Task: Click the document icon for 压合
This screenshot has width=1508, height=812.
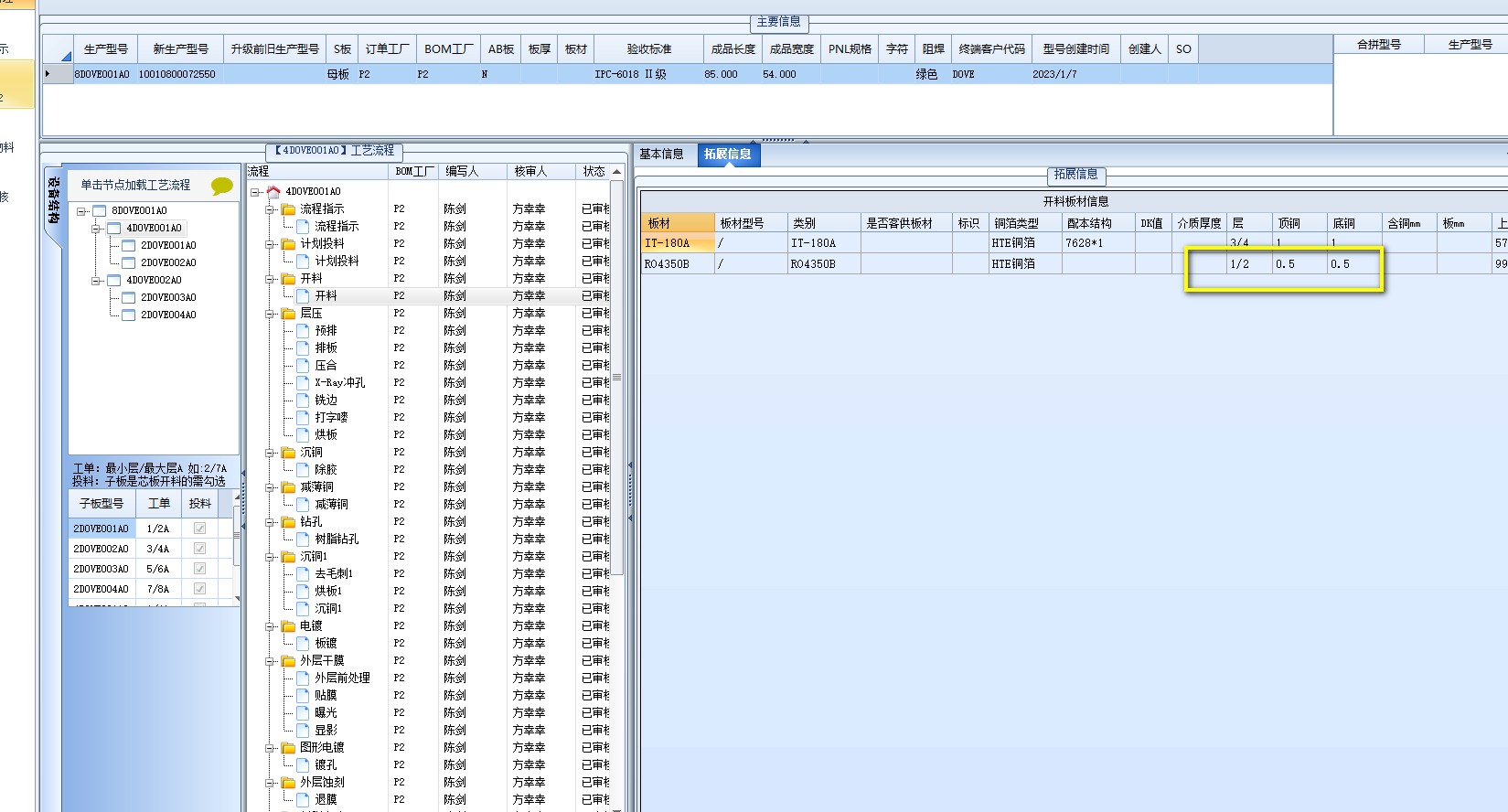Action: 303,365
